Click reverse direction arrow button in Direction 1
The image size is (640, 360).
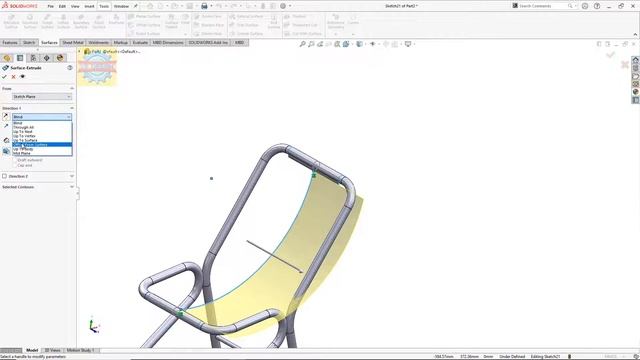pyautogui.click(x=6, y=117)
